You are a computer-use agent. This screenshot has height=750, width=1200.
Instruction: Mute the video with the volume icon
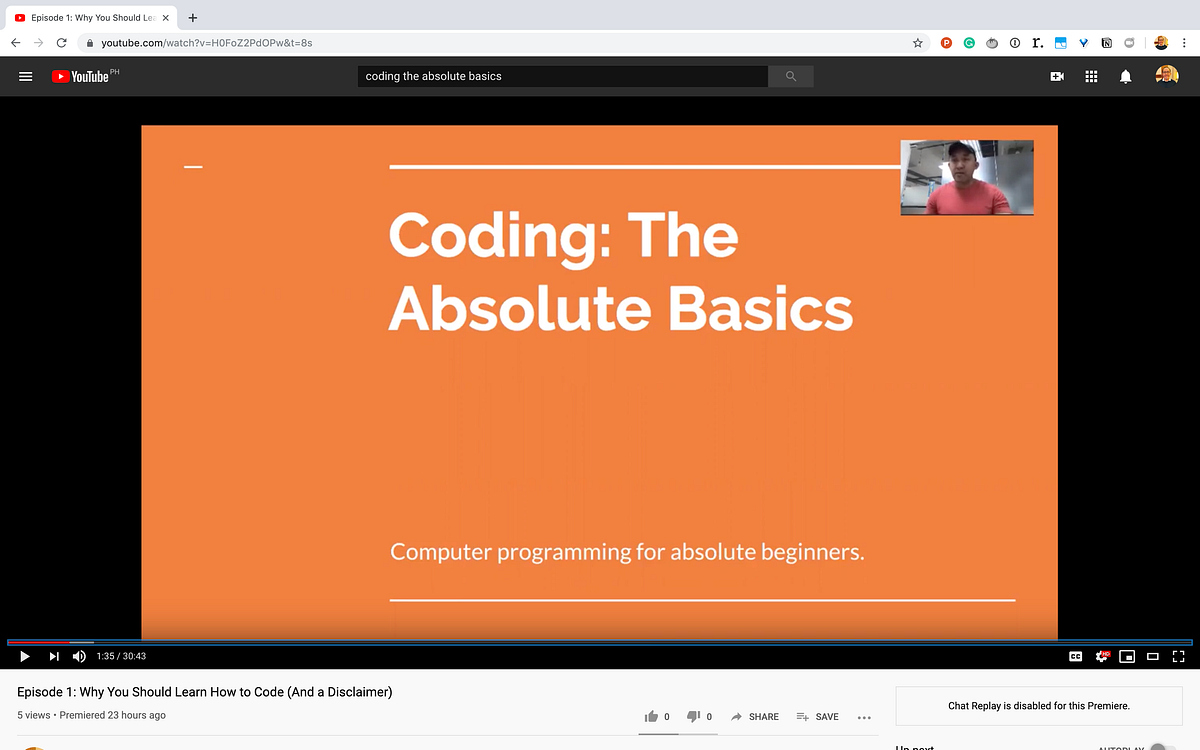click(x=79, y=656)
